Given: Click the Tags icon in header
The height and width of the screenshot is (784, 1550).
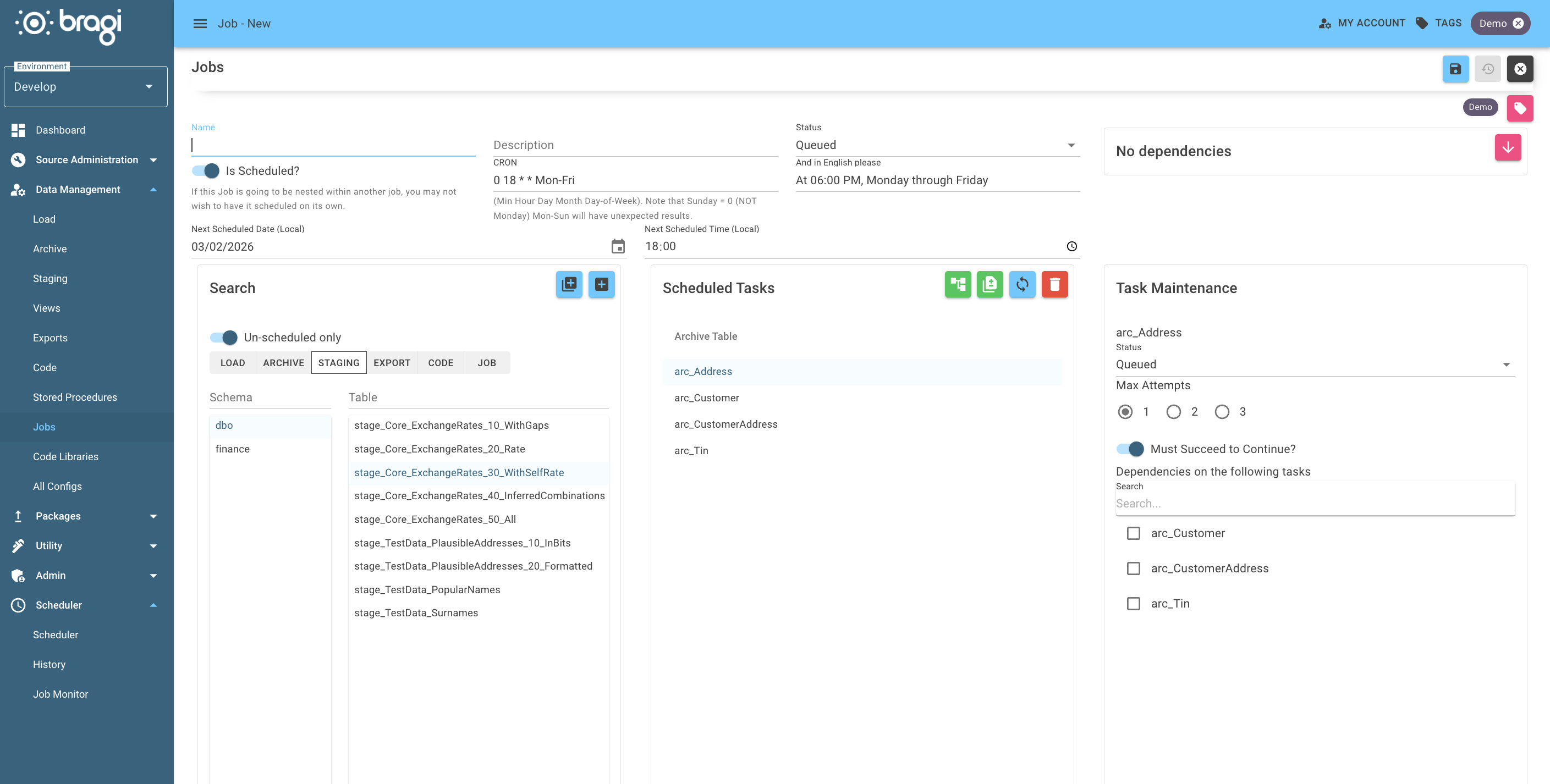Looking at the screenshot, I should pyautogui.click(x=1421, y=23).
